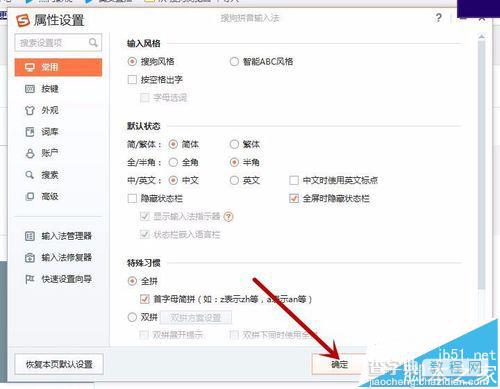
Task: Click the flag icon of 快速设置向导
Action: tap(30, 279)
